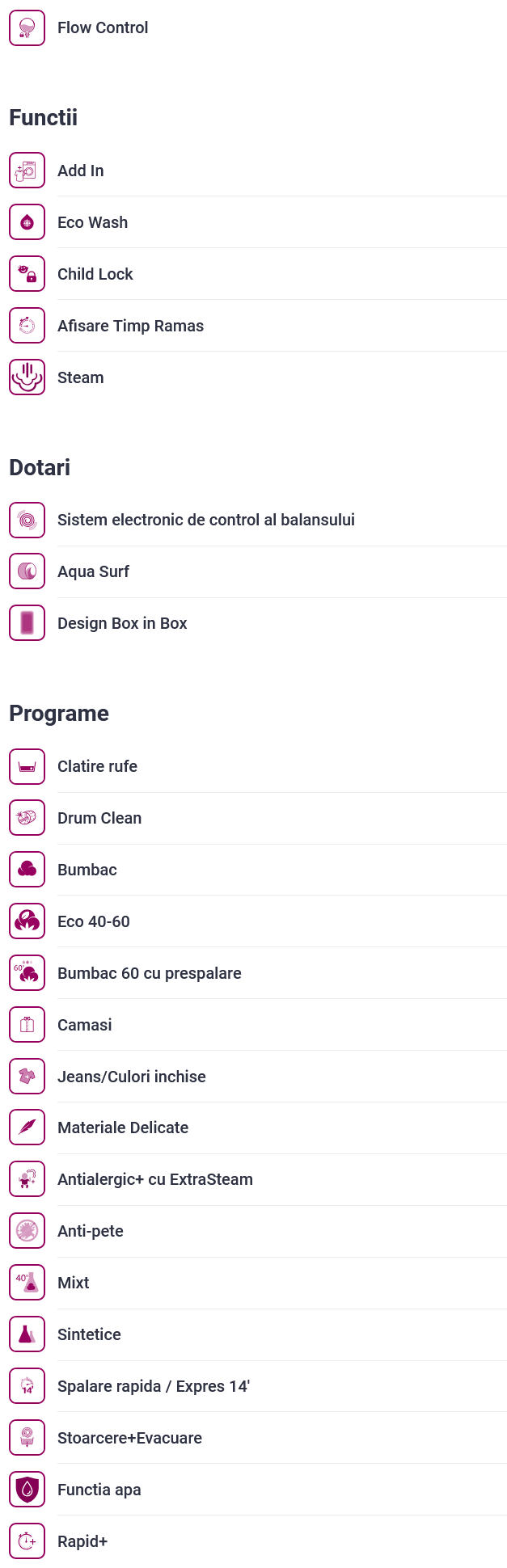Select the Rapid+ timer icon

point(27,1541)
